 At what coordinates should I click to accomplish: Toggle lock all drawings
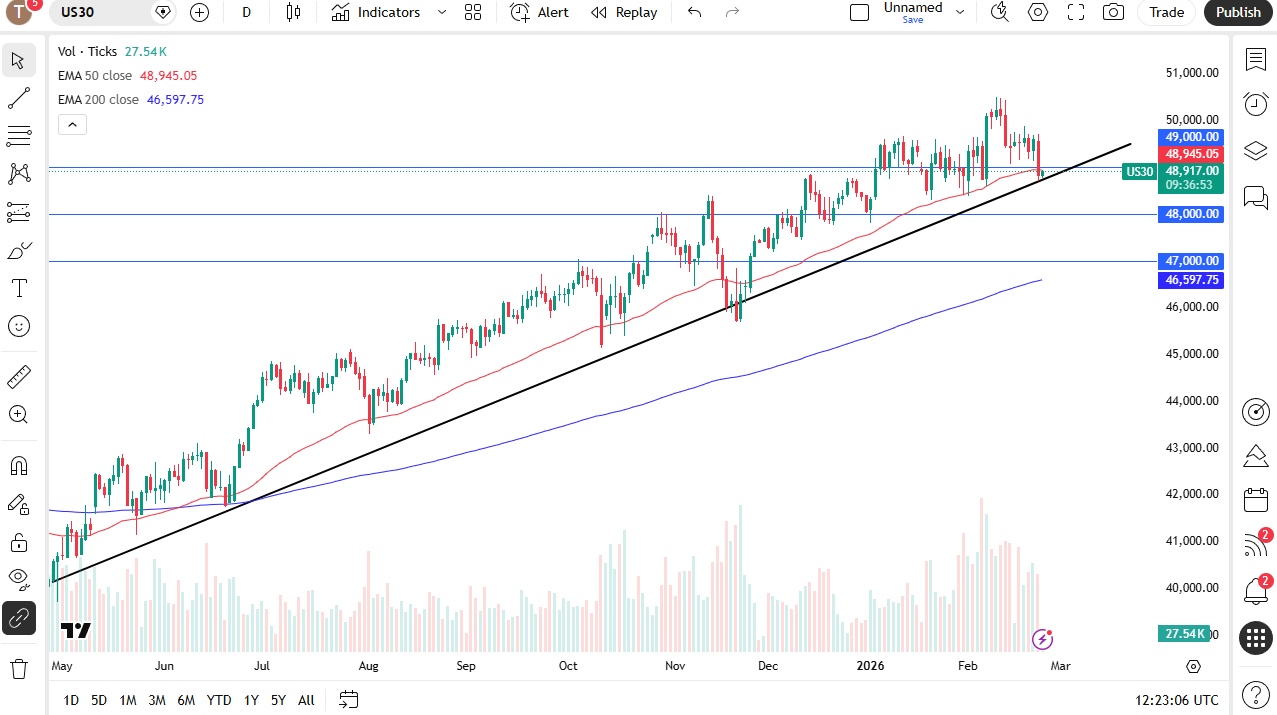point(18,542)
